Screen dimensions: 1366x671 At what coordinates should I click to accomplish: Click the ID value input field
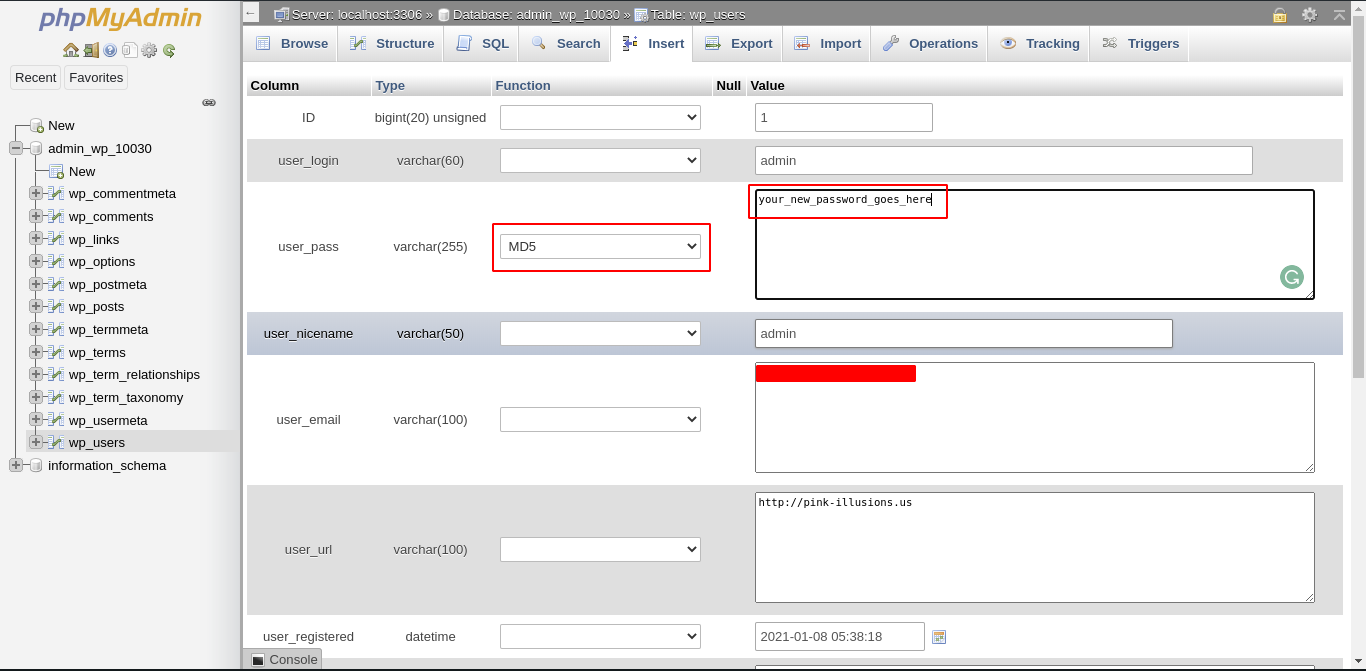[844, 117]
